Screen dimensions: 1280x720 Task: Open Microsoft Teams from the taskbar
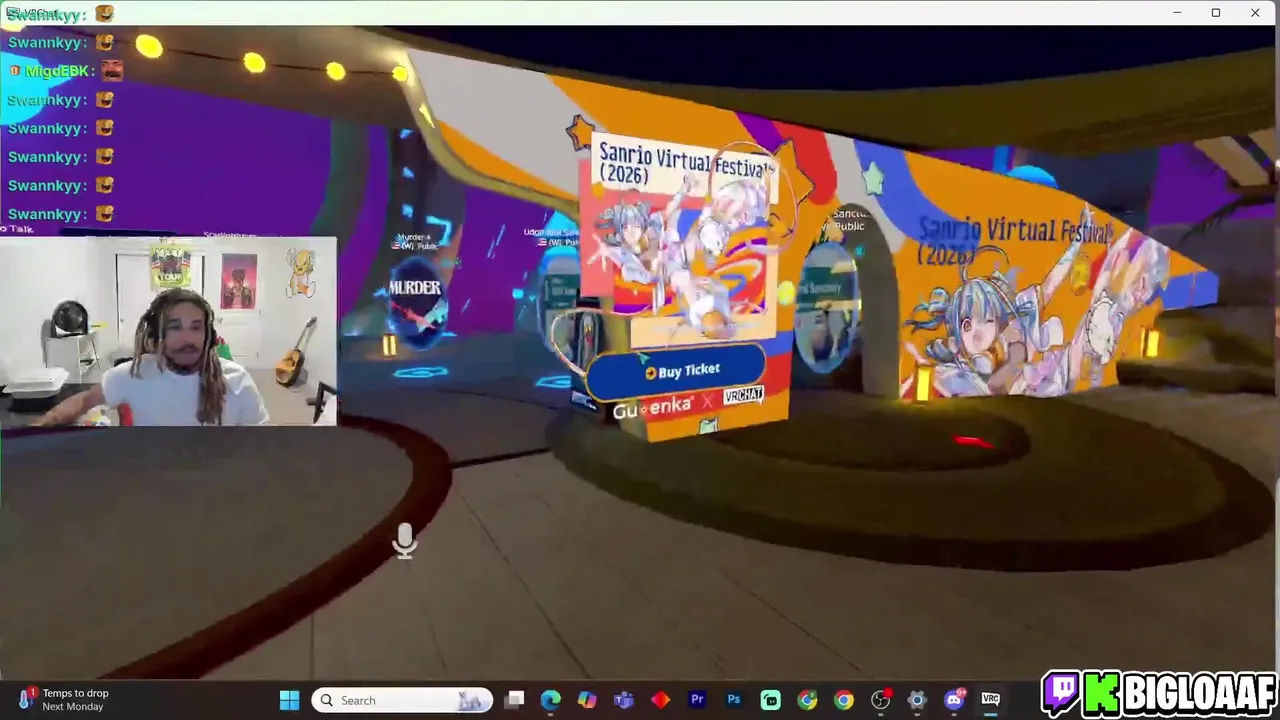point(624,700)
